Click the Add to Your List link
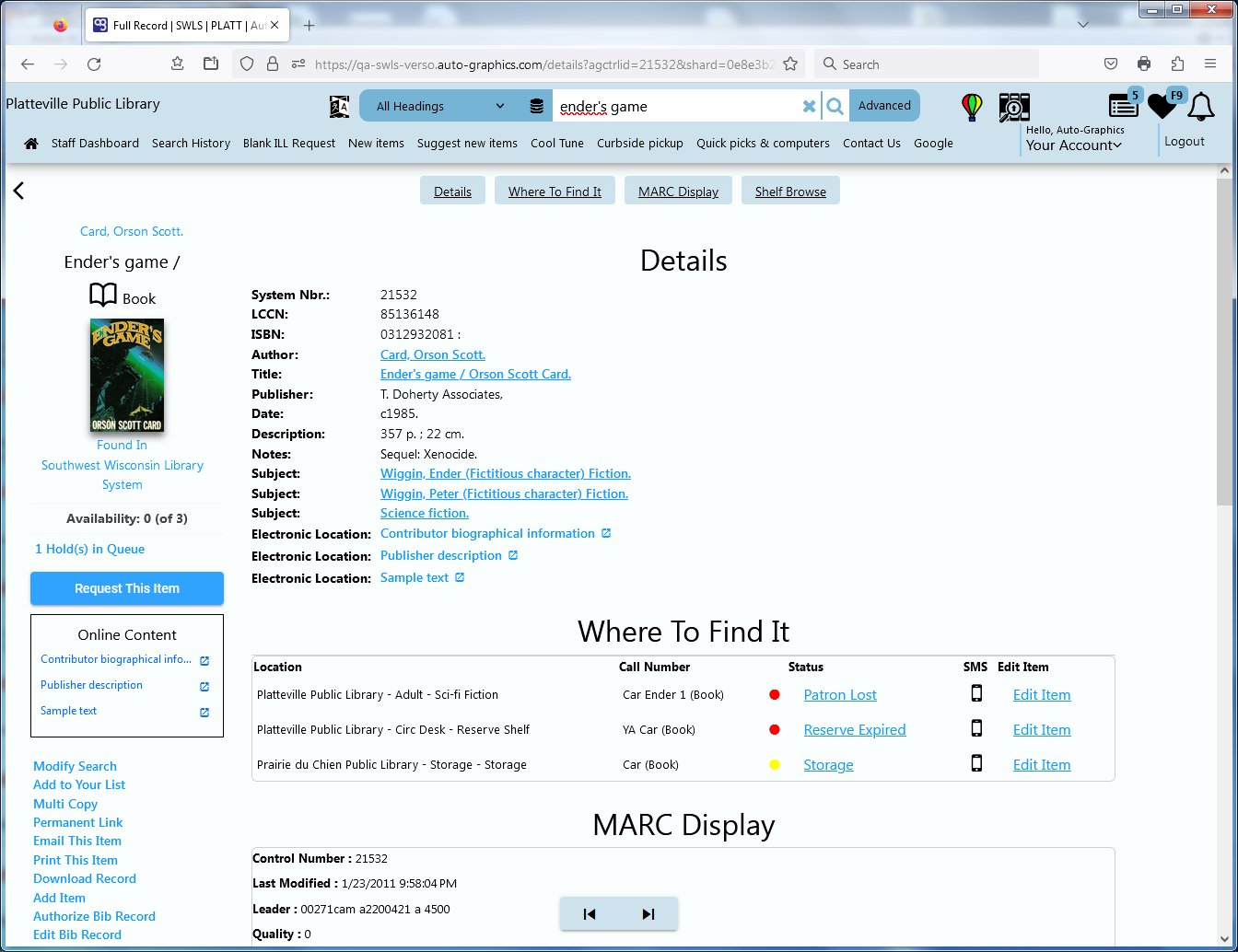Screen dimensions: 1238x952 click(x=79, y=785)
